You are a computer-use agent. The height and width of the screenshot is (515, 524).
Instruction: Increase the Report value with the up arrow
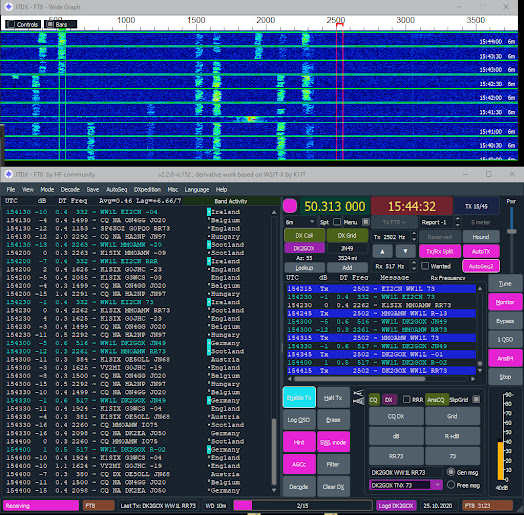tap(458, 219)
